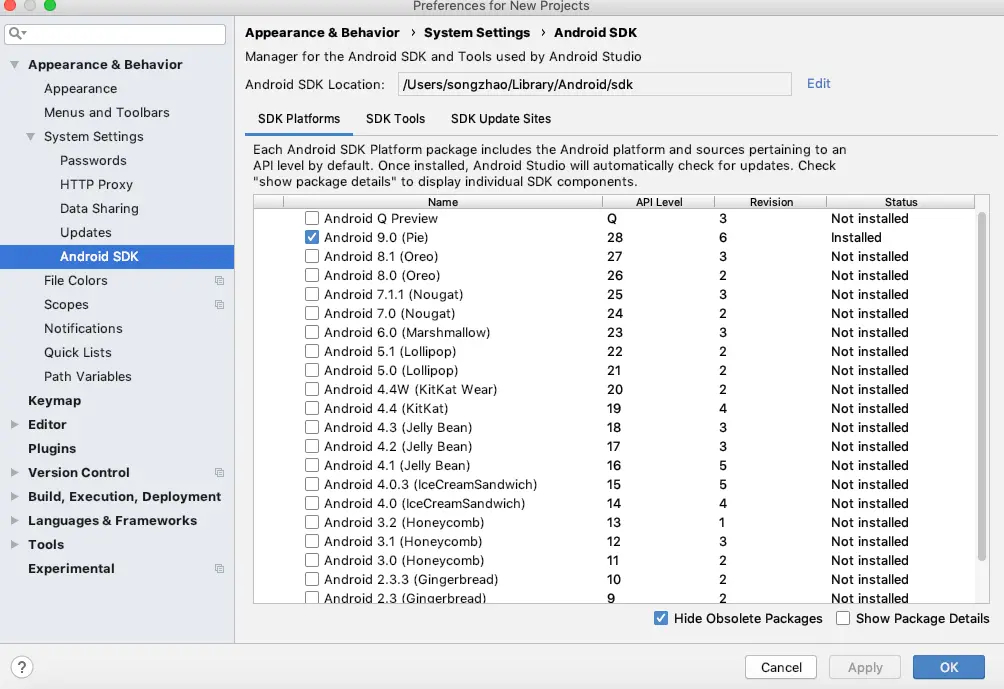This screenshot has height=689, width=1004.
Task: Uncheck the Android 9.0 (Pie) checkbox
Action: click(312, 238)
